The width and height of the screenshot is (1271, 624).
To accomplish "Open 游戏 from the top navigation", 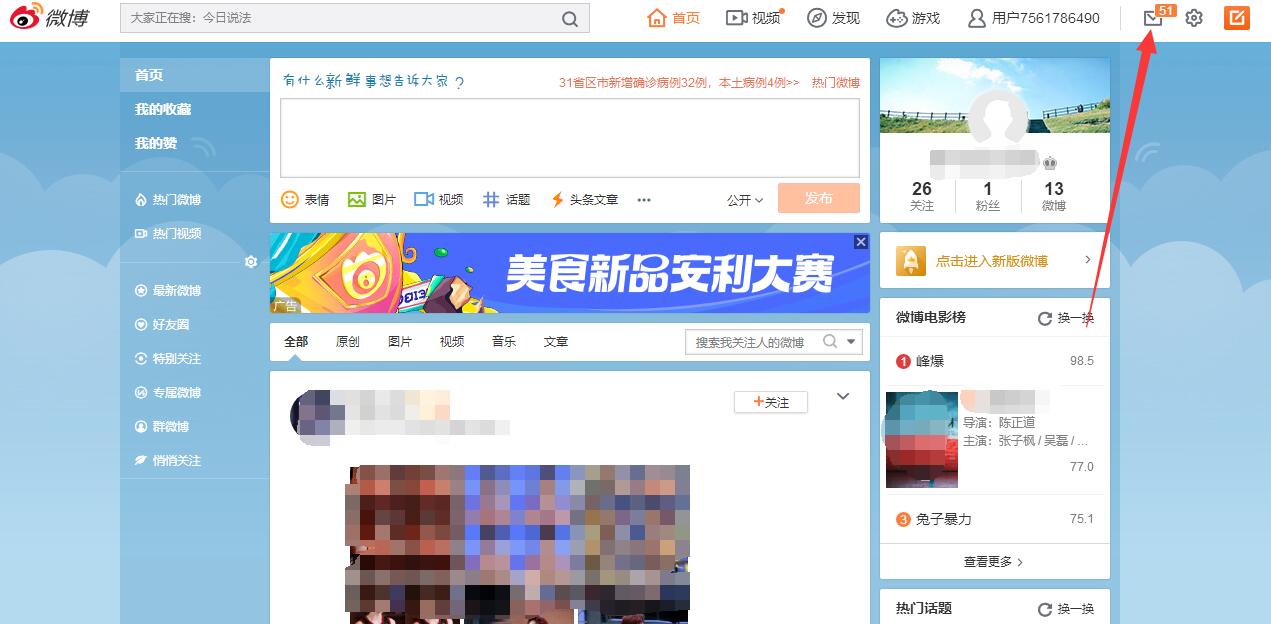I will [912, 18].
